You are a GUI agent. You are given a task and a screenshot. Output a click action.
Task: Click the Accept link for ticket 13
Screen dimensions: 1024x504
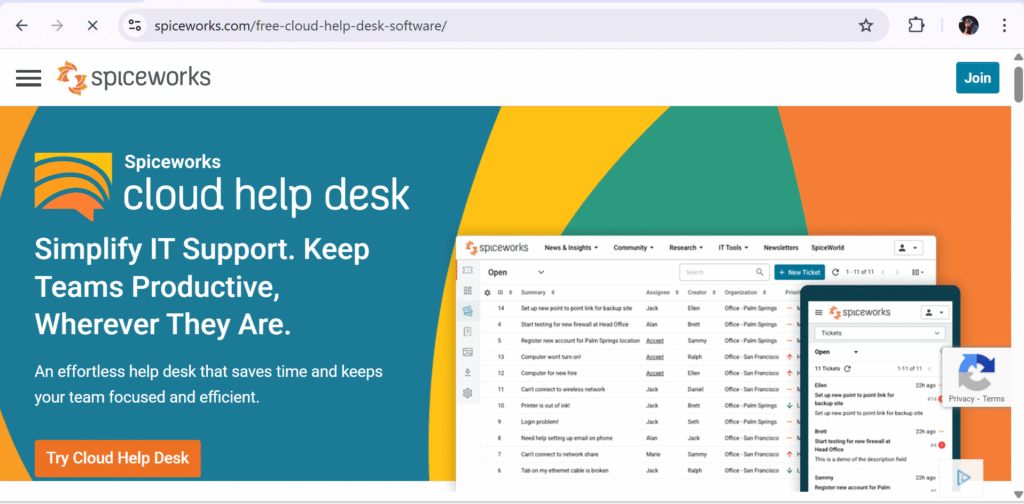[655, 357]
